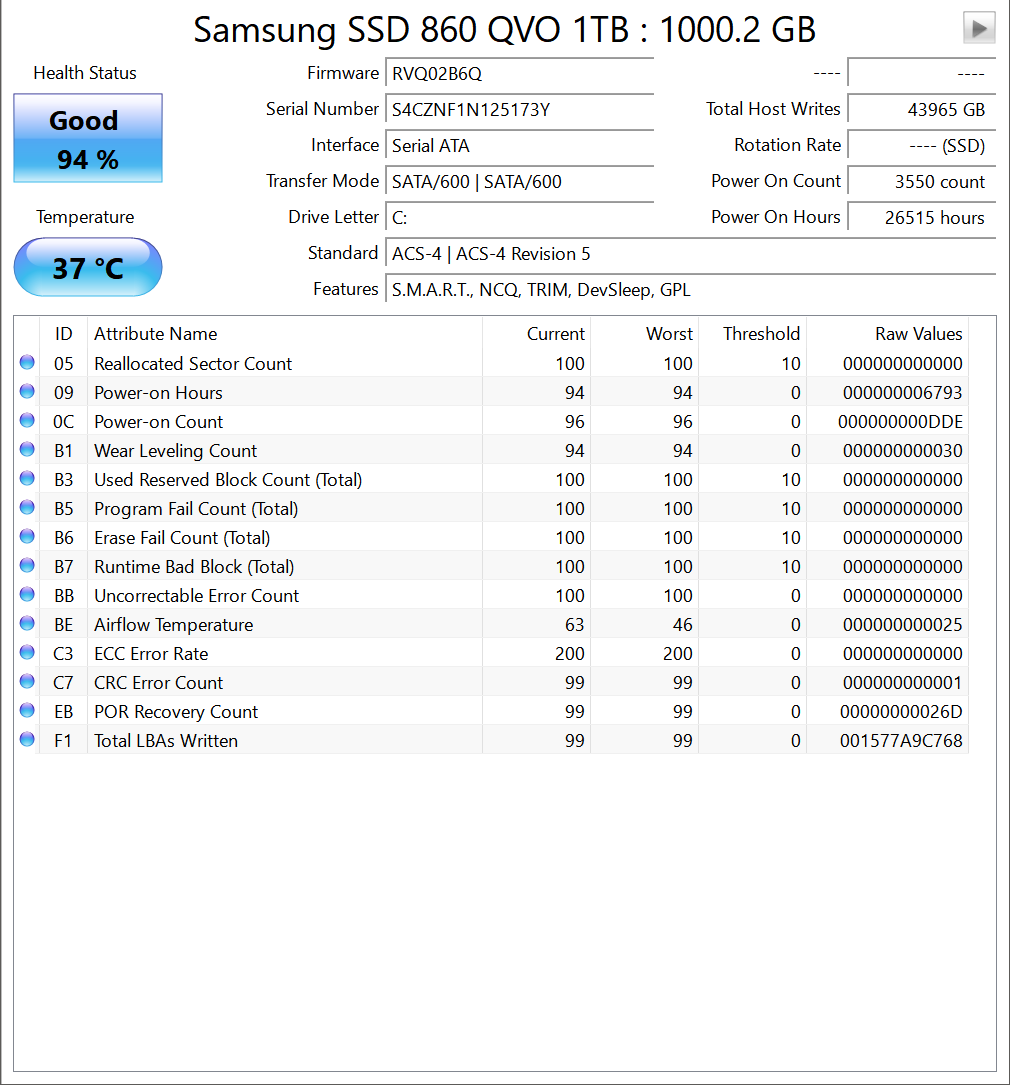Click raw value 000000000025

(902, 625)
